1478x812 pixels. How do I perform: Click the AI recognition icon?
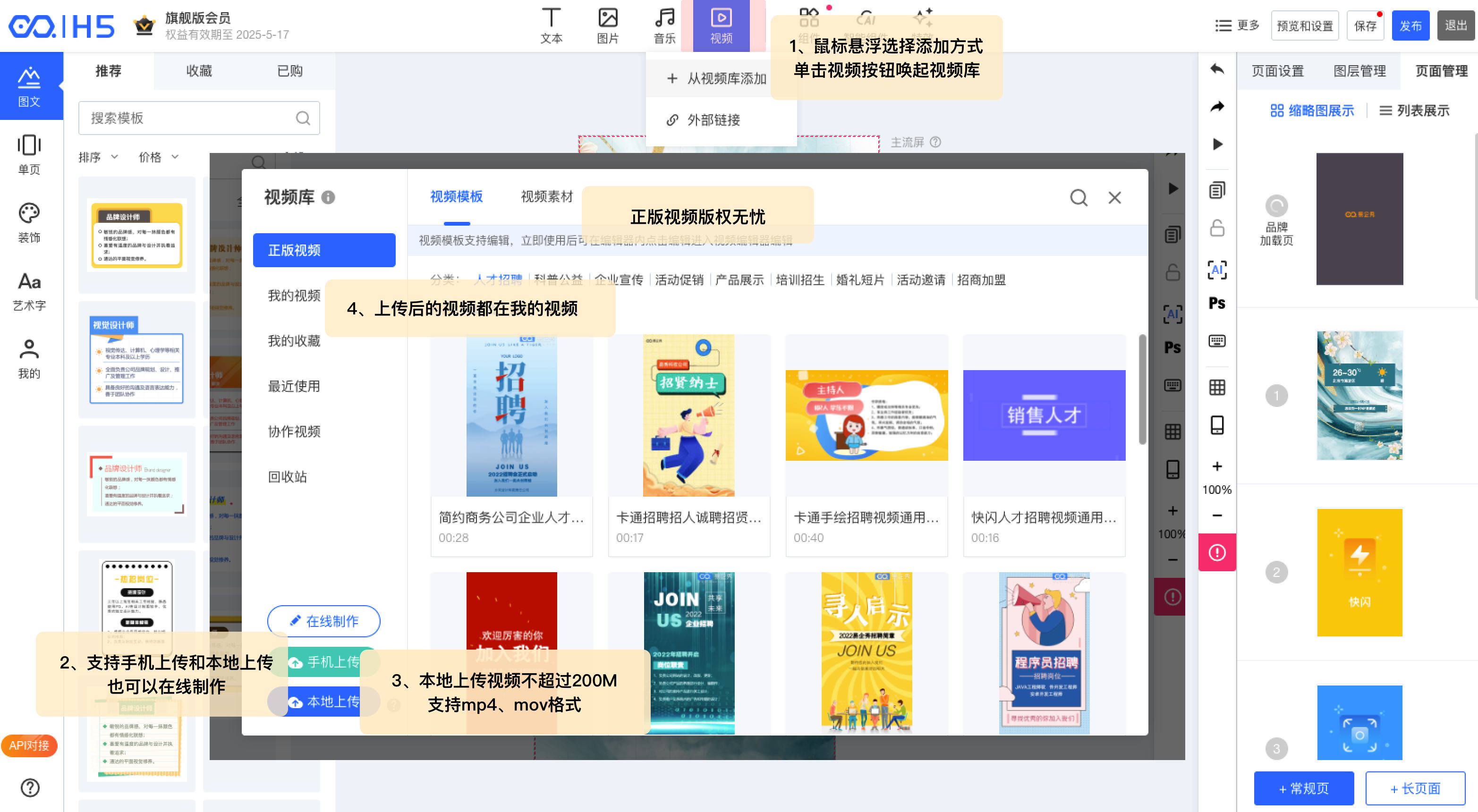(x=1216, y=270)
